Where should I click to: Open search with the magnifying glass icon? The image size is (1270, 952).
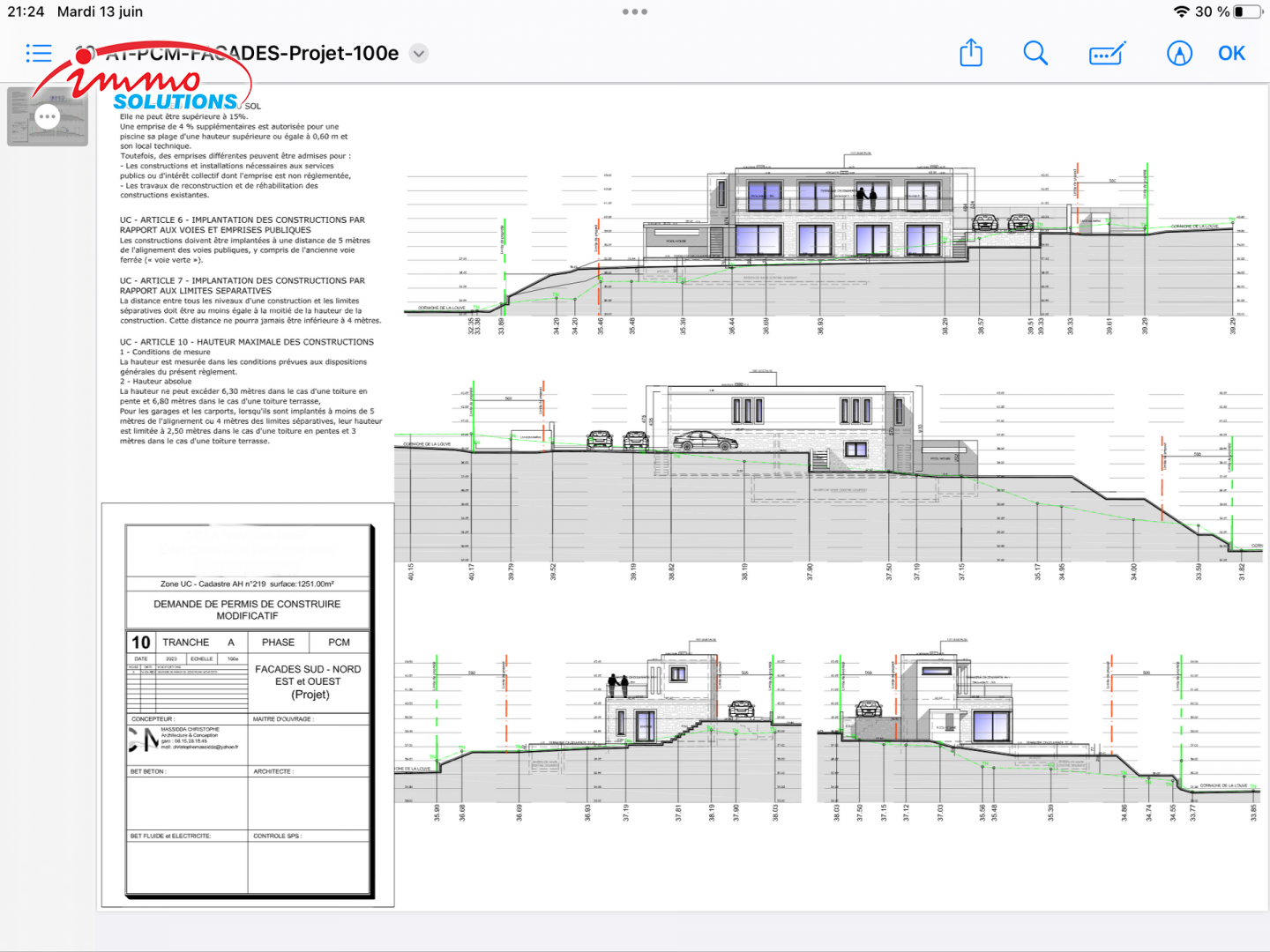pyautogui.click(x=1035, y=54)
